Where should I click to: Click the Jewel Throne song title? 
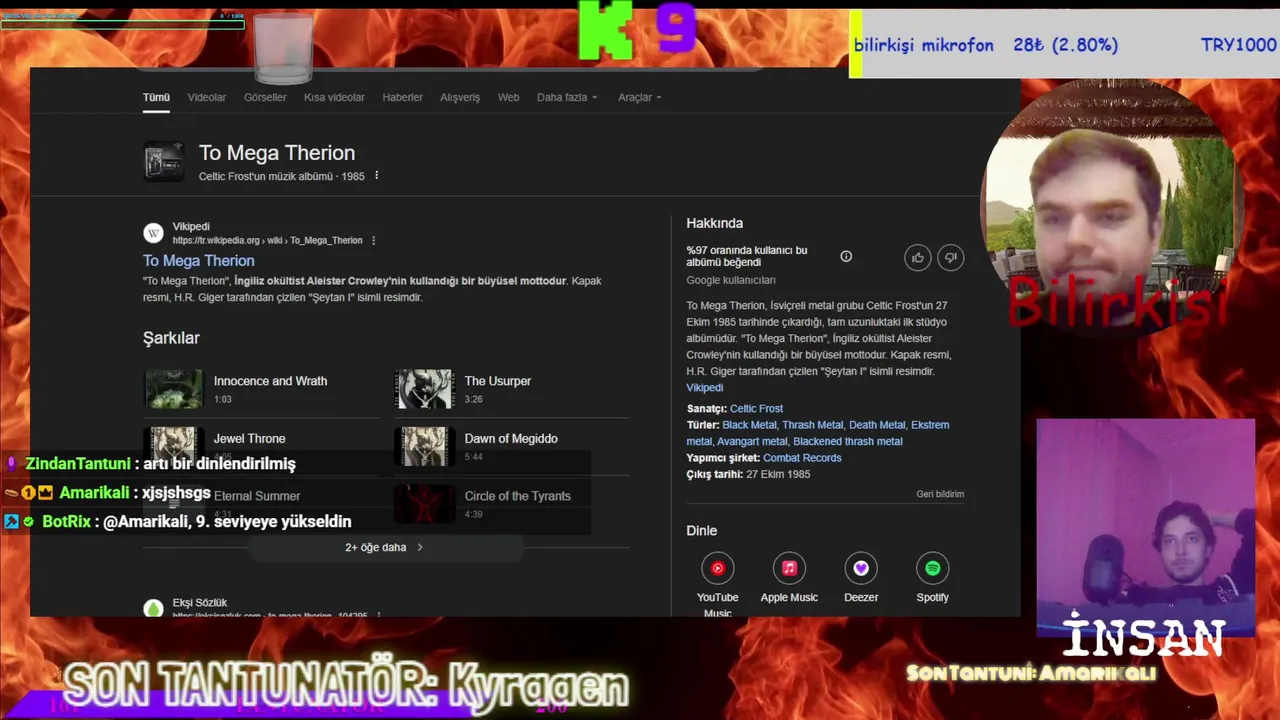pyautogui.click(x=249, y=438)
